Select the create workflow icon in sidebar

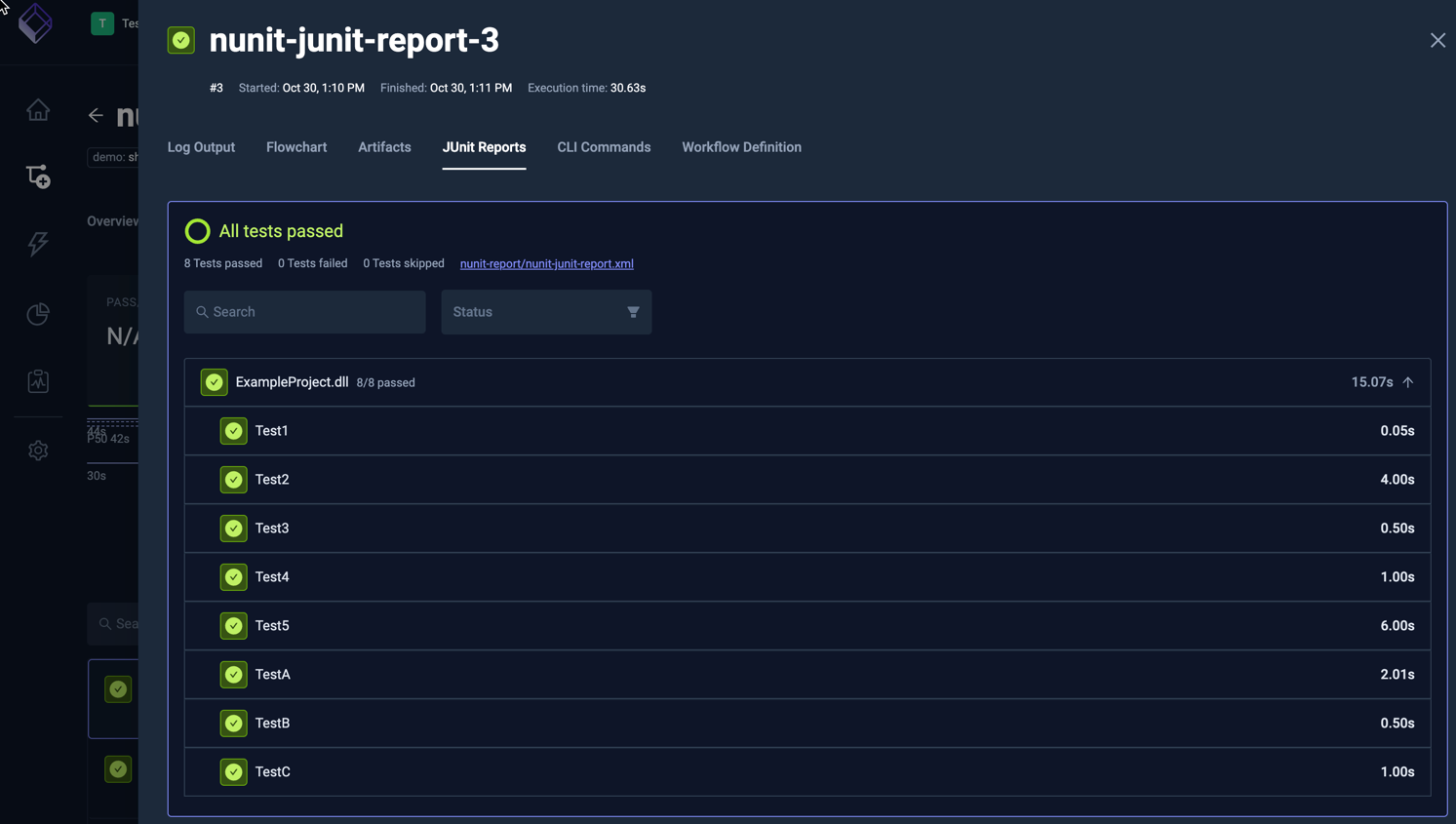point(37,177)
